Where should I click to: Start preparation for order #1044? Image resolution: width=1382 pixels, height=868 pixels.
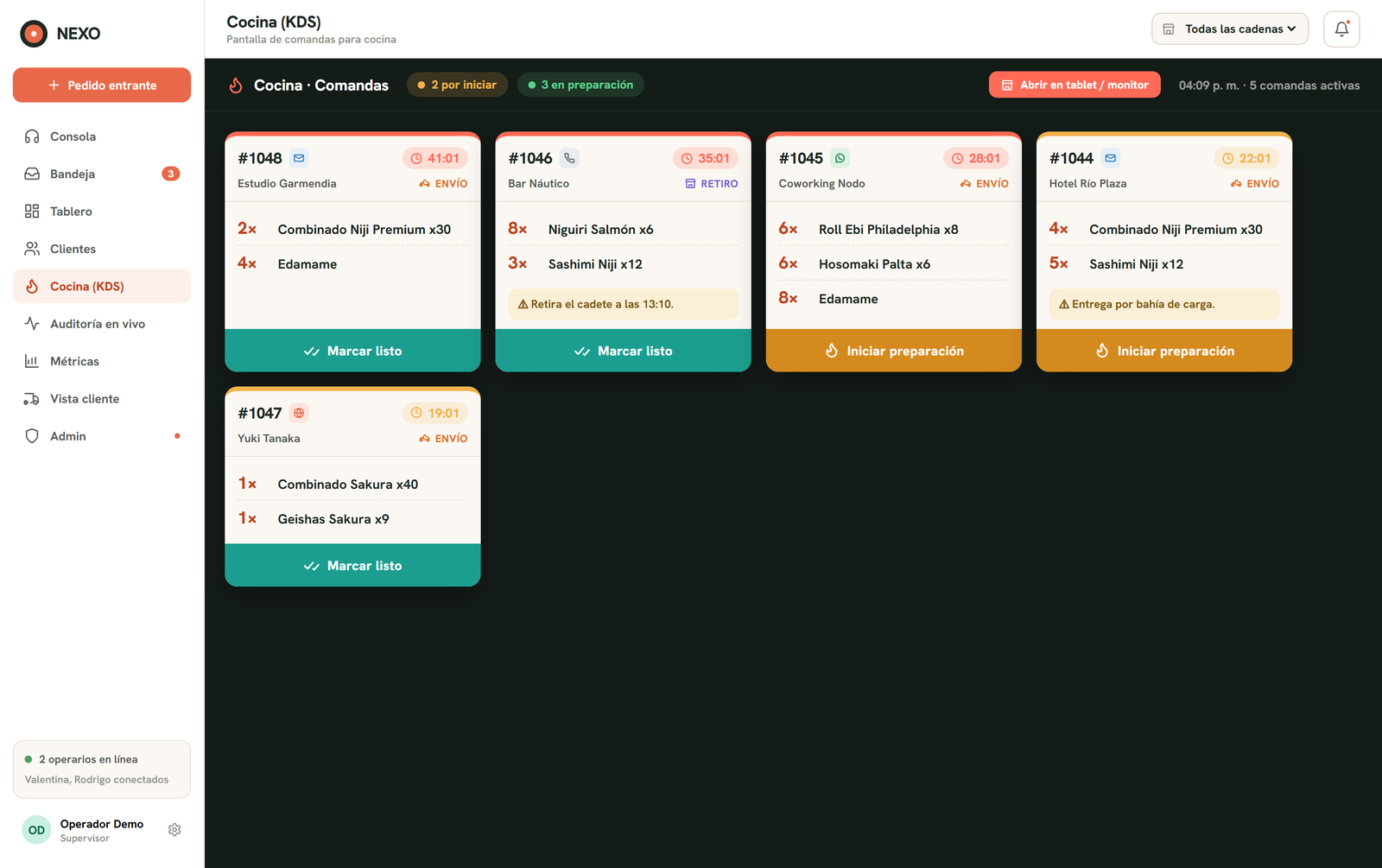tap(1164, 351)
